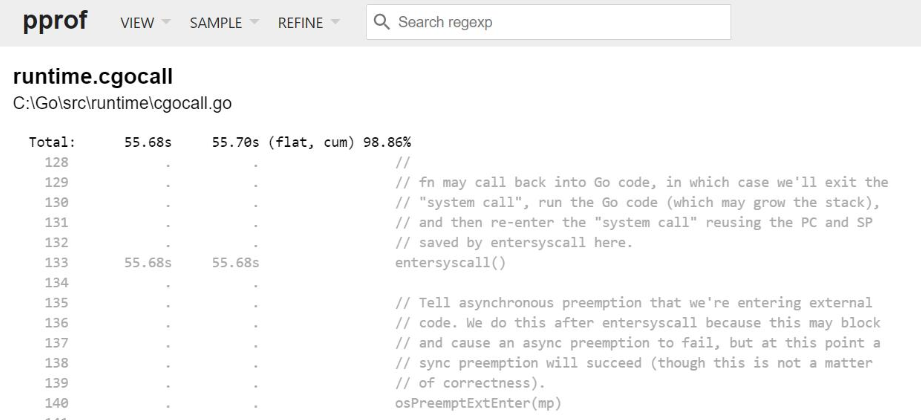
Task: Click the entersyscall() source line
Action: 450,263
